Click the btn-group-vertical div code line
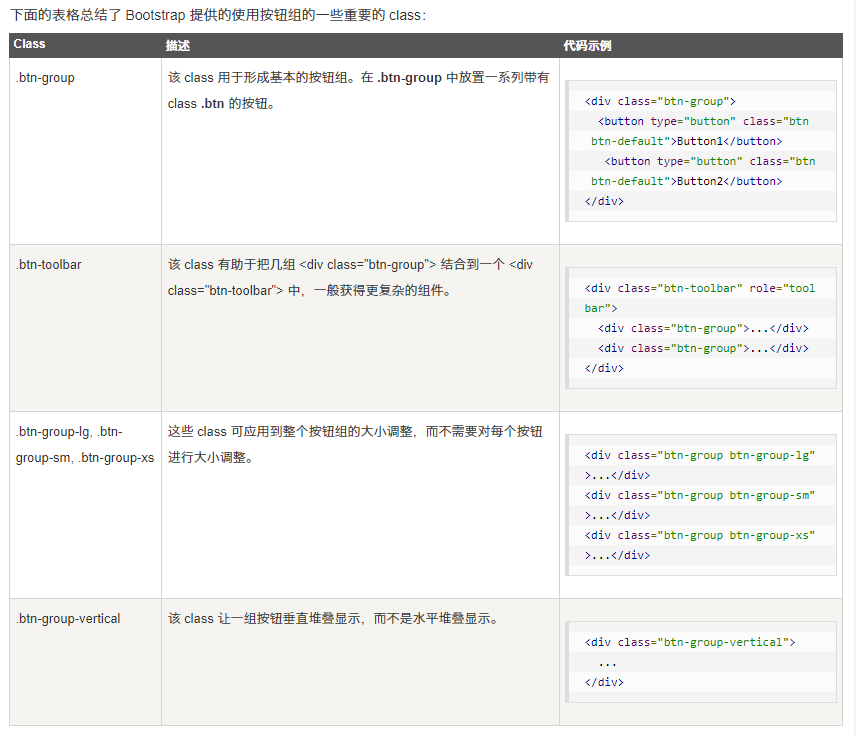This screenshot has height=736, width=856. (x=690, y=642)
